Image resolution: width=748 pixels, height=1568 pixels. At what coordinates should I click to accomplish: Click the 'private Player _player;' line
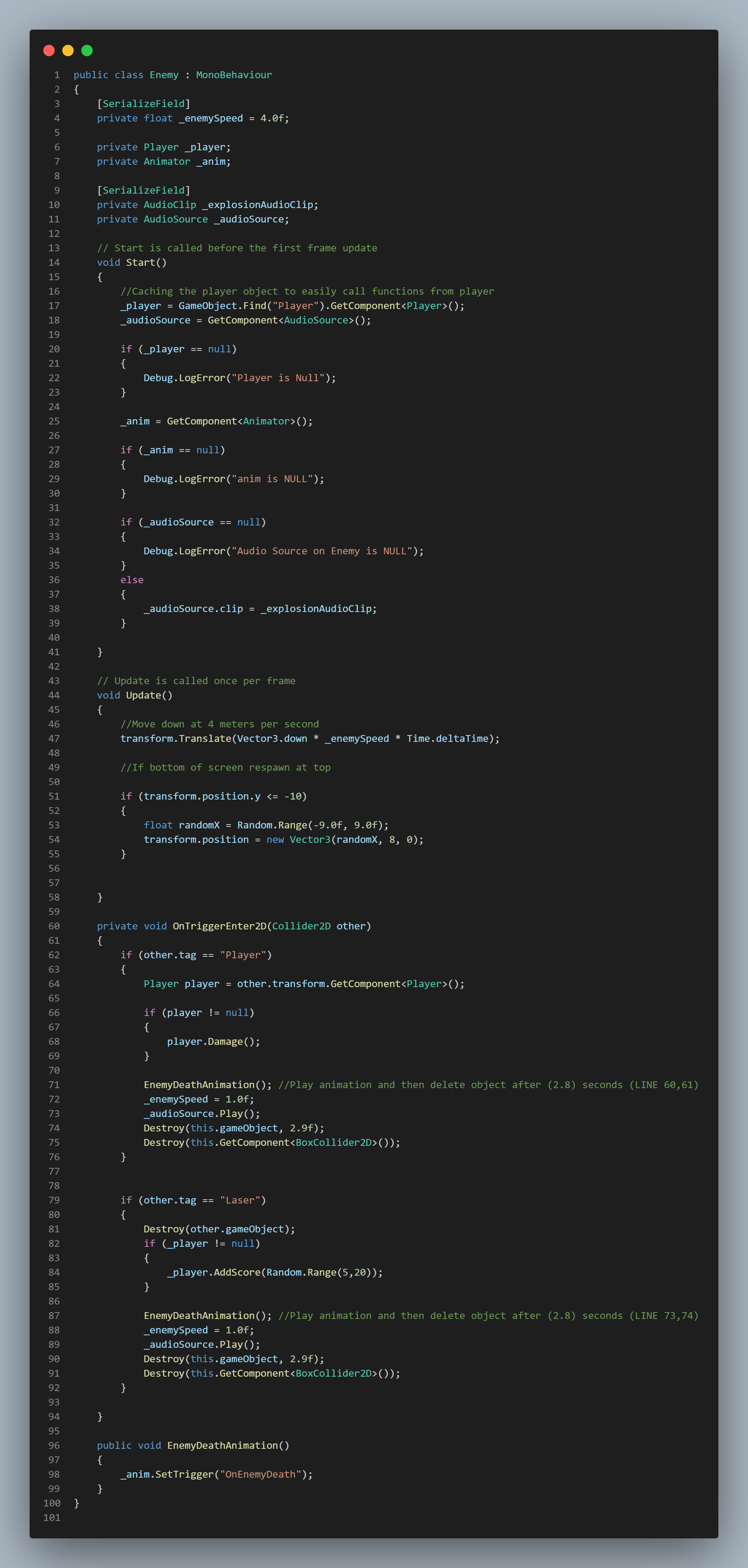[x=164, y=147]
